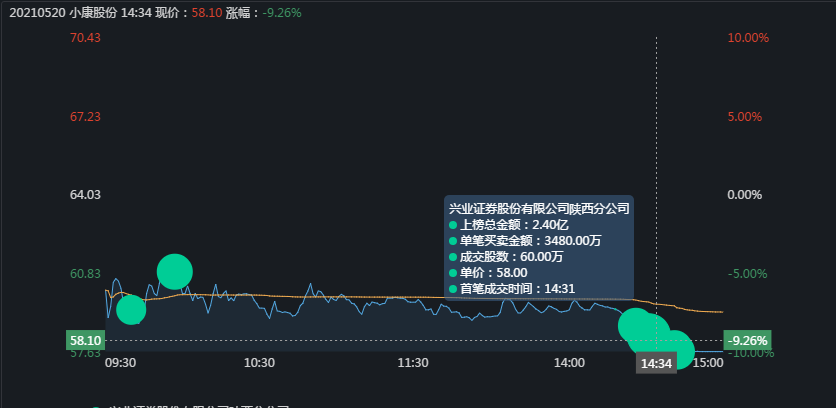Select the lowest green bubble beside the 14:34 label

[676, 349]
